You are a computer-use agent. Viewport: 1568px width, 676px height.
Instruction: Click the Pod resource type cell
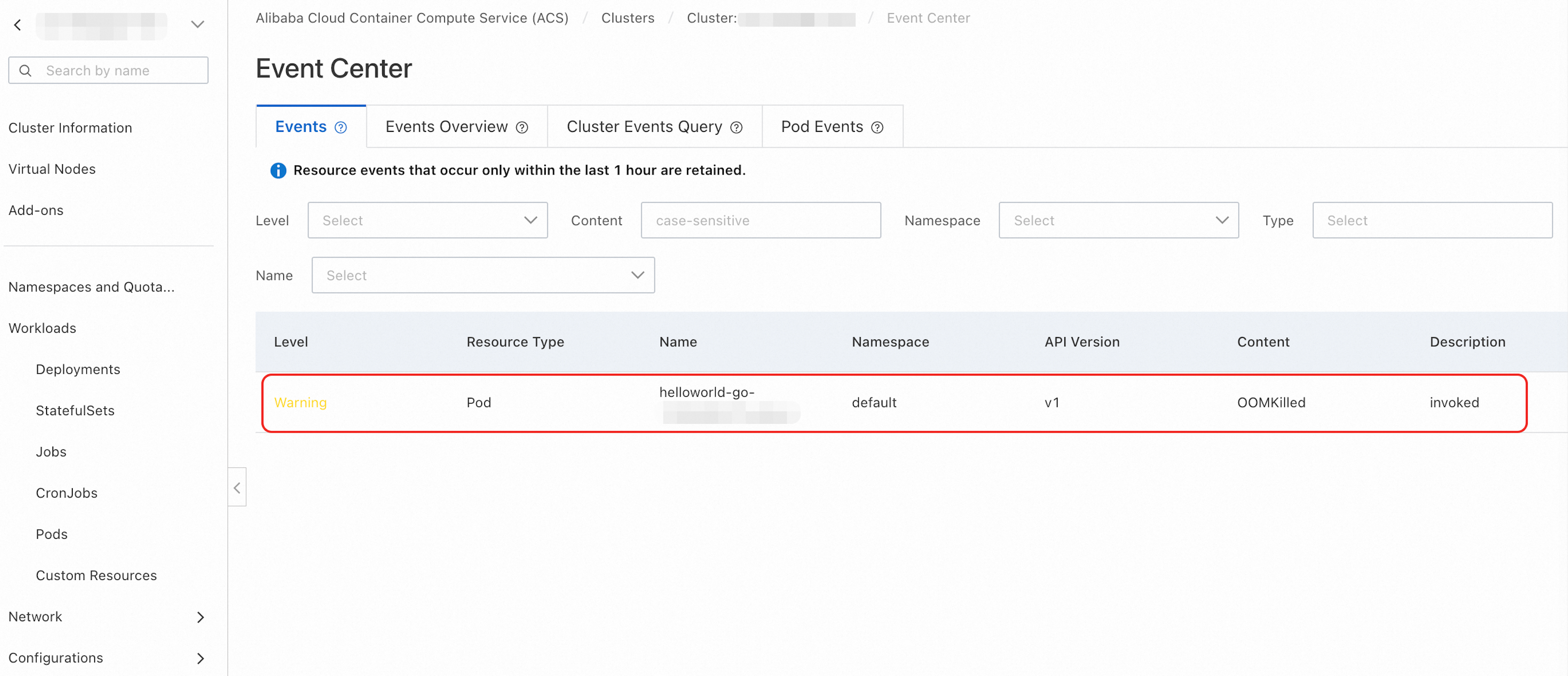click(x=478, y=403)
